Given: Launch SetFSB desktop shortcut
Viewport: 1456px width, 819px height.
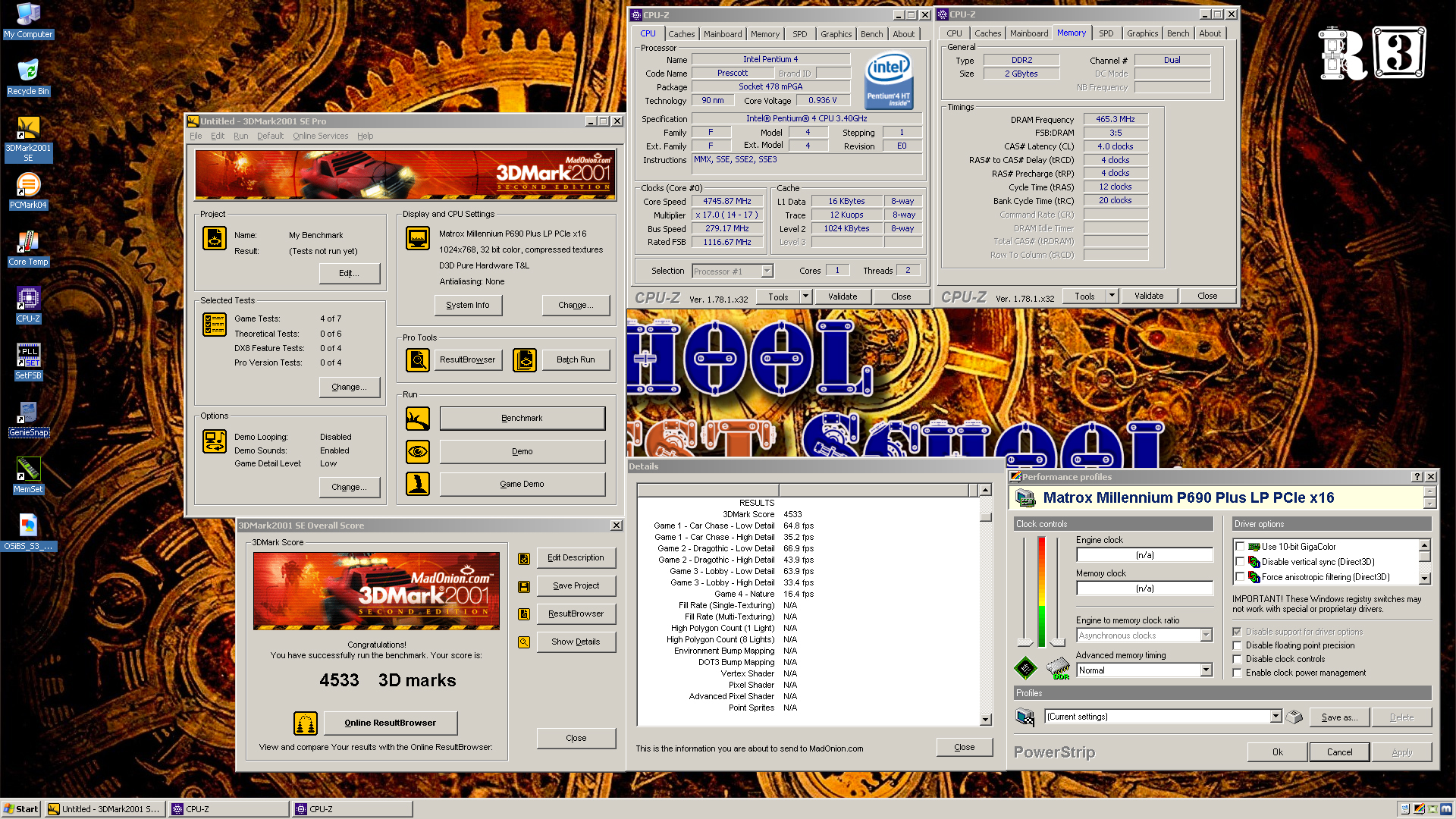Looking at the screenshot, I should point(28,362).
